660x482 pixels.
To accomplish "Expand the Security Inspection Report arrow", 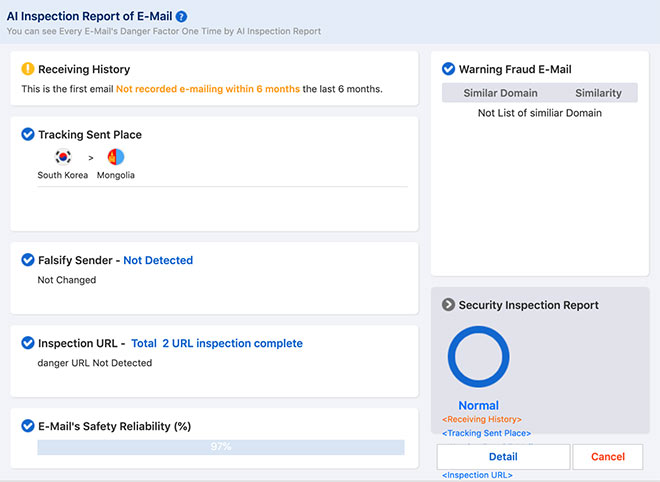I will pos(449,305).
